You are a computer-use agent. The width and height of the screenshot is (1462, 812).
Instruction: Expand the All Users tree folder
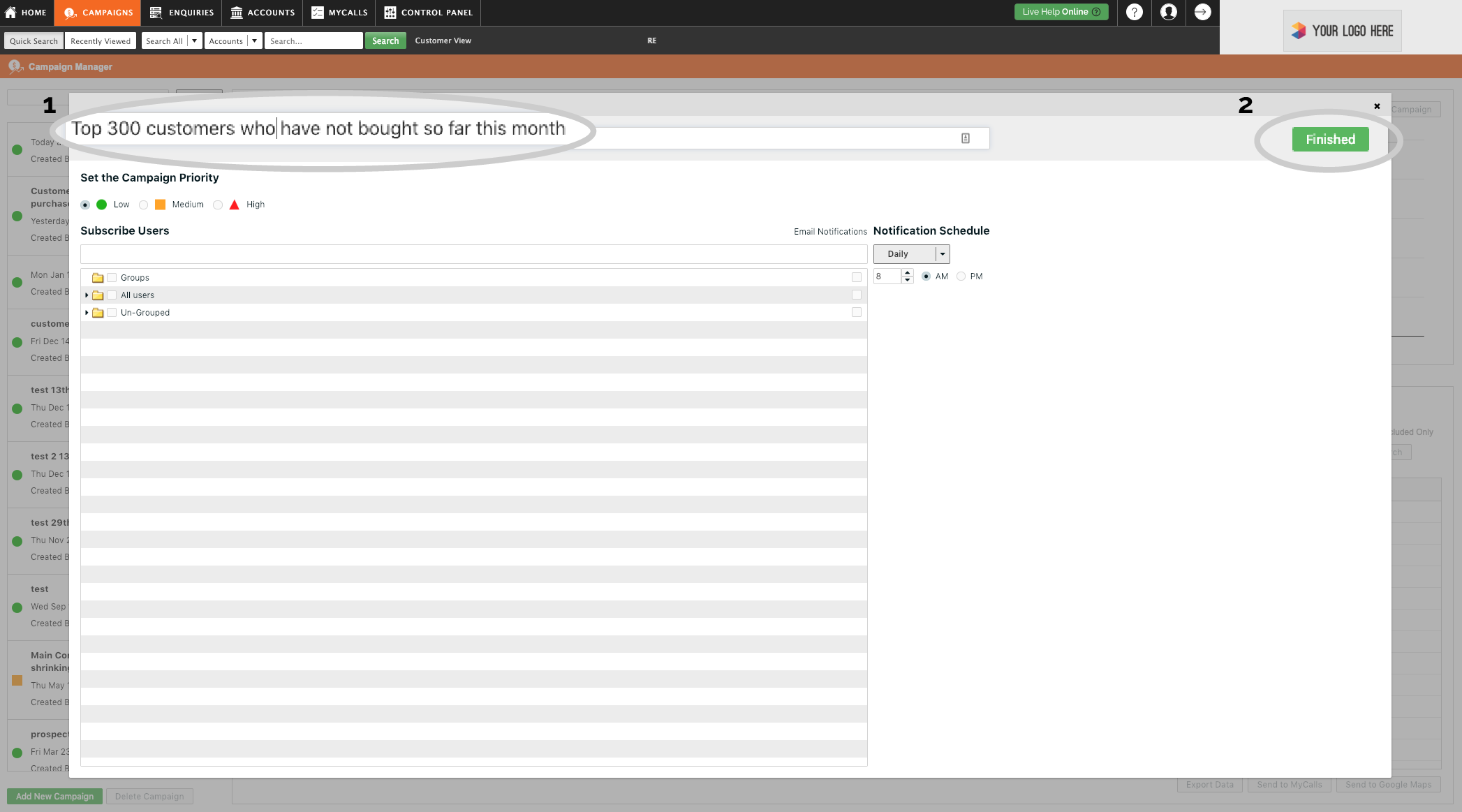click(x=86, y=295)
